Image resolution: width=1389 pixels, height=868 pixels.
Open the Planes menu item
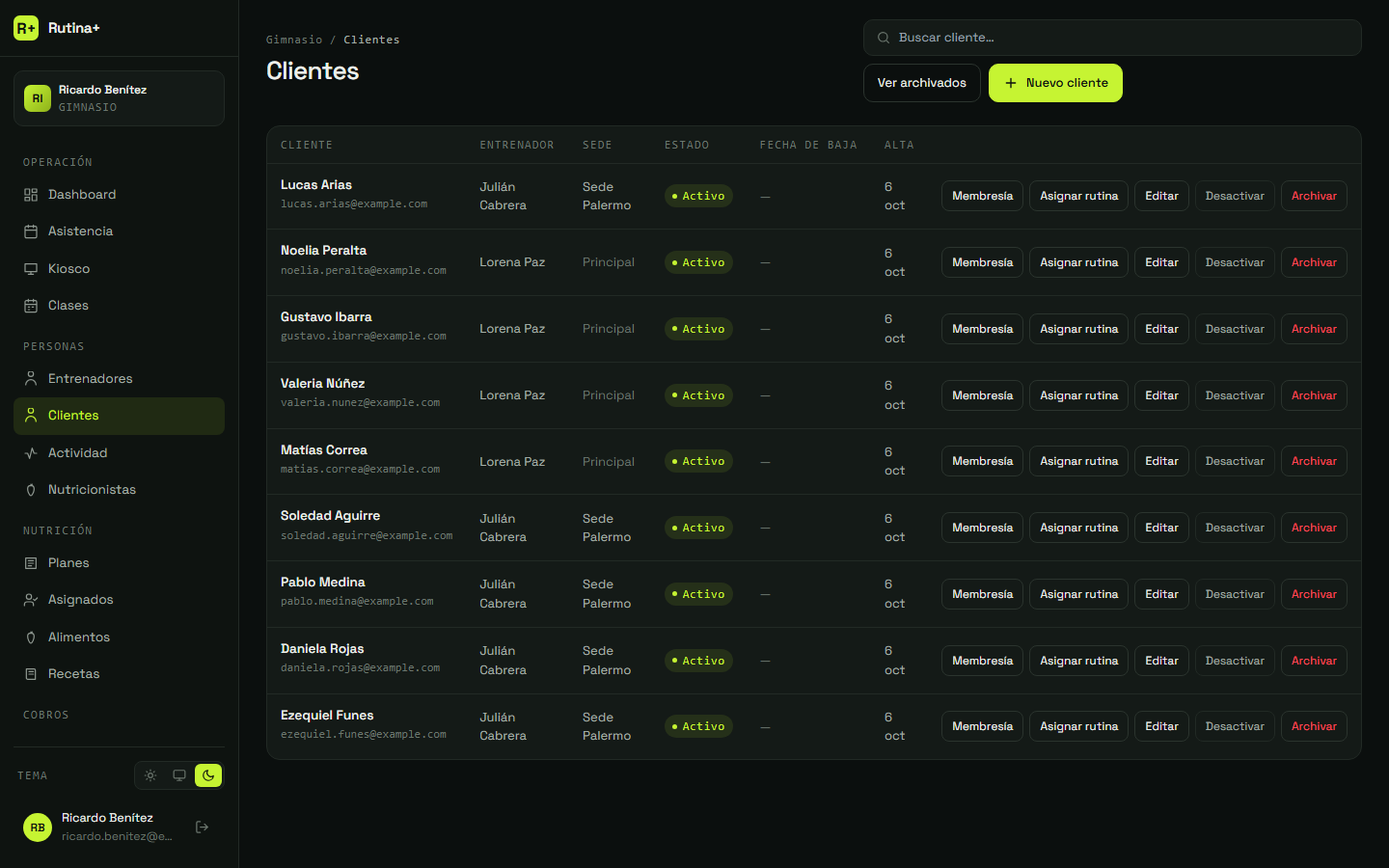119,563
